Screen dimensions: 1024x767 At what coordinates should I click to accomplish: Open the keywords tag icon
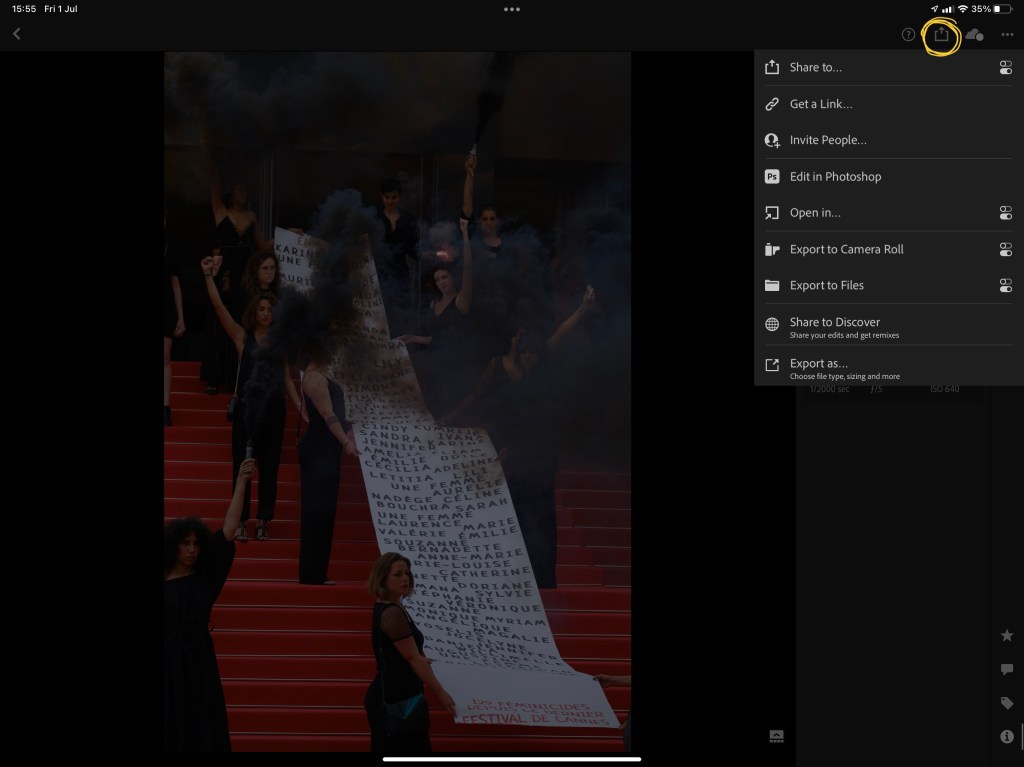1007,704
